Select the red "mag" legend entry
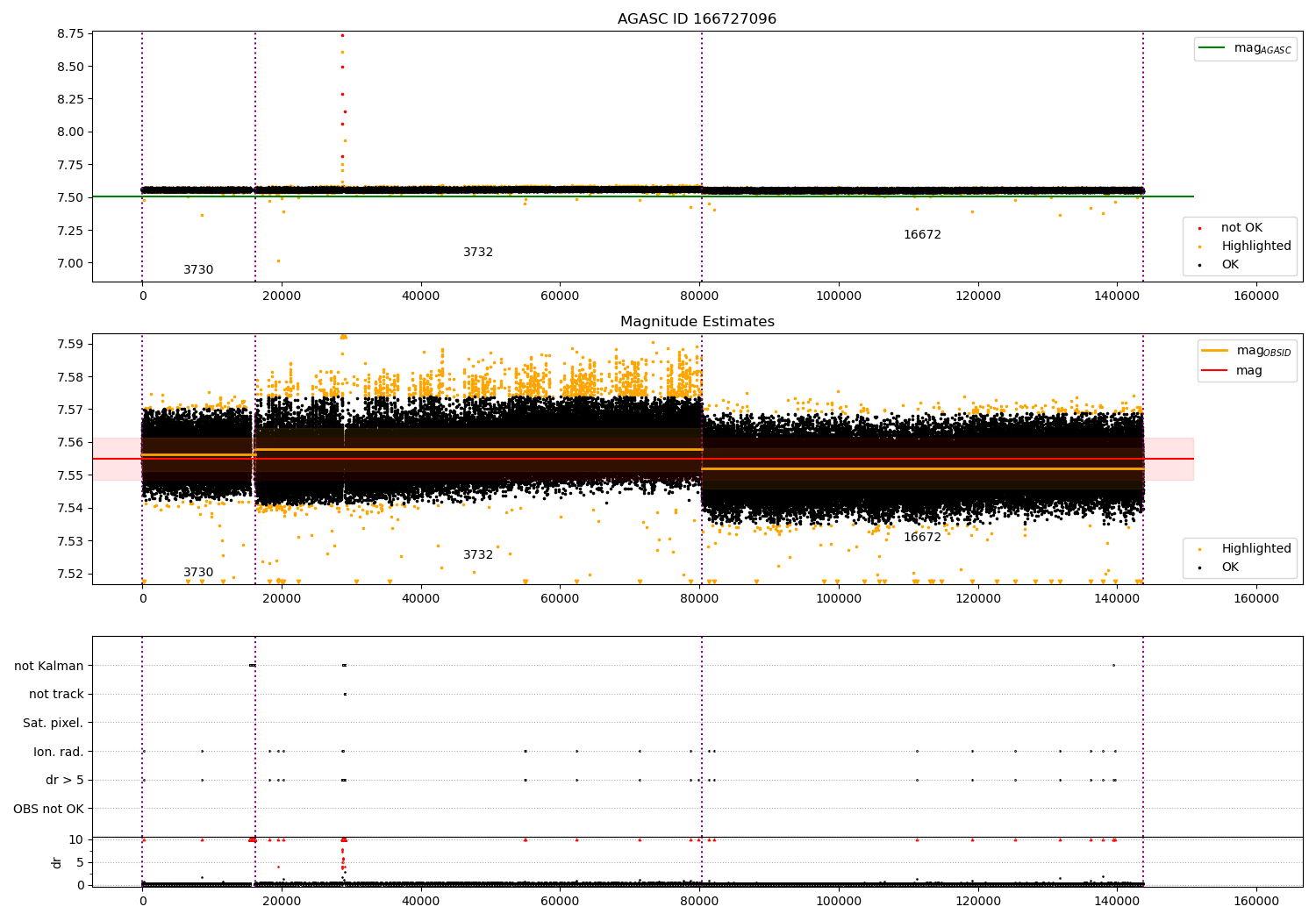This screenshot has height=921, width=1316. pos(1232,371)
